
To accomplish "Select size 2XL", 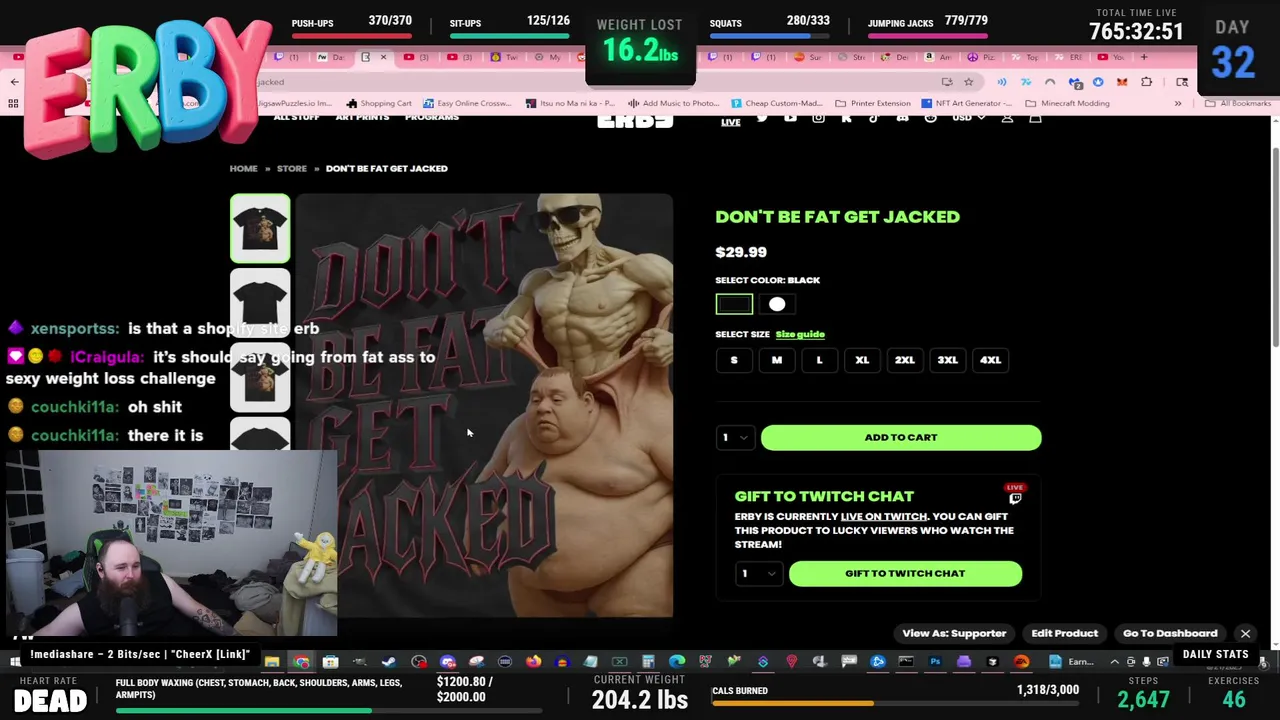I will click(x=904, y=360).
